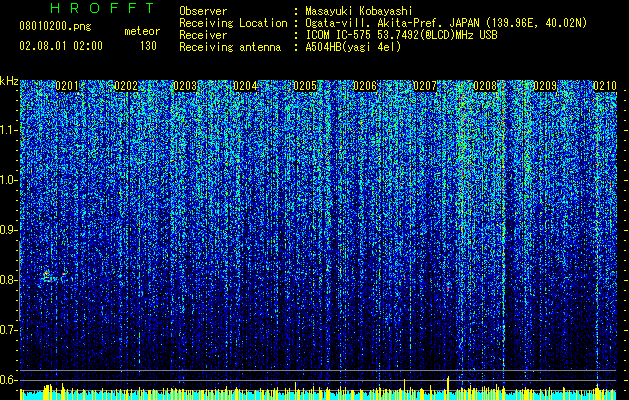The width and height of the screenshot is (629, 400).
Task: Click the Receiving Location label
Action: pos(233,23)
